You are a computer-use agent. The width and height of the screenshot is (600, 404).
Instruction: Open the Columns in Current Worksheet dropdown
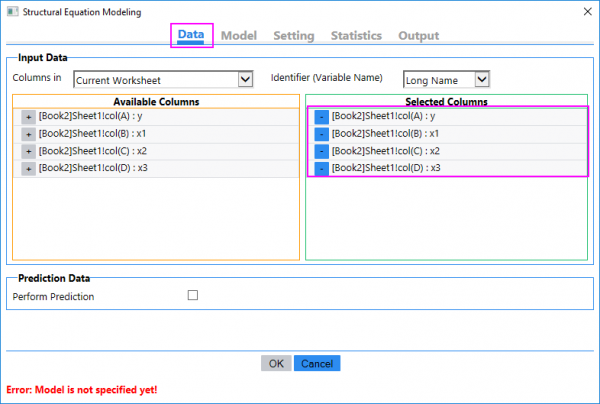click(245, 79)
